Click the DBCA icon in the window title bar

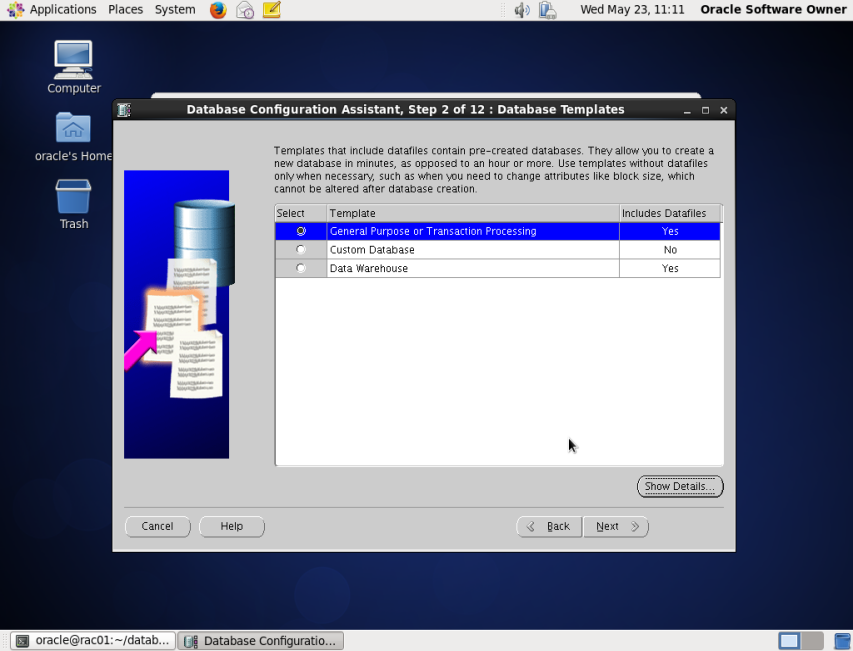point(123,110)
